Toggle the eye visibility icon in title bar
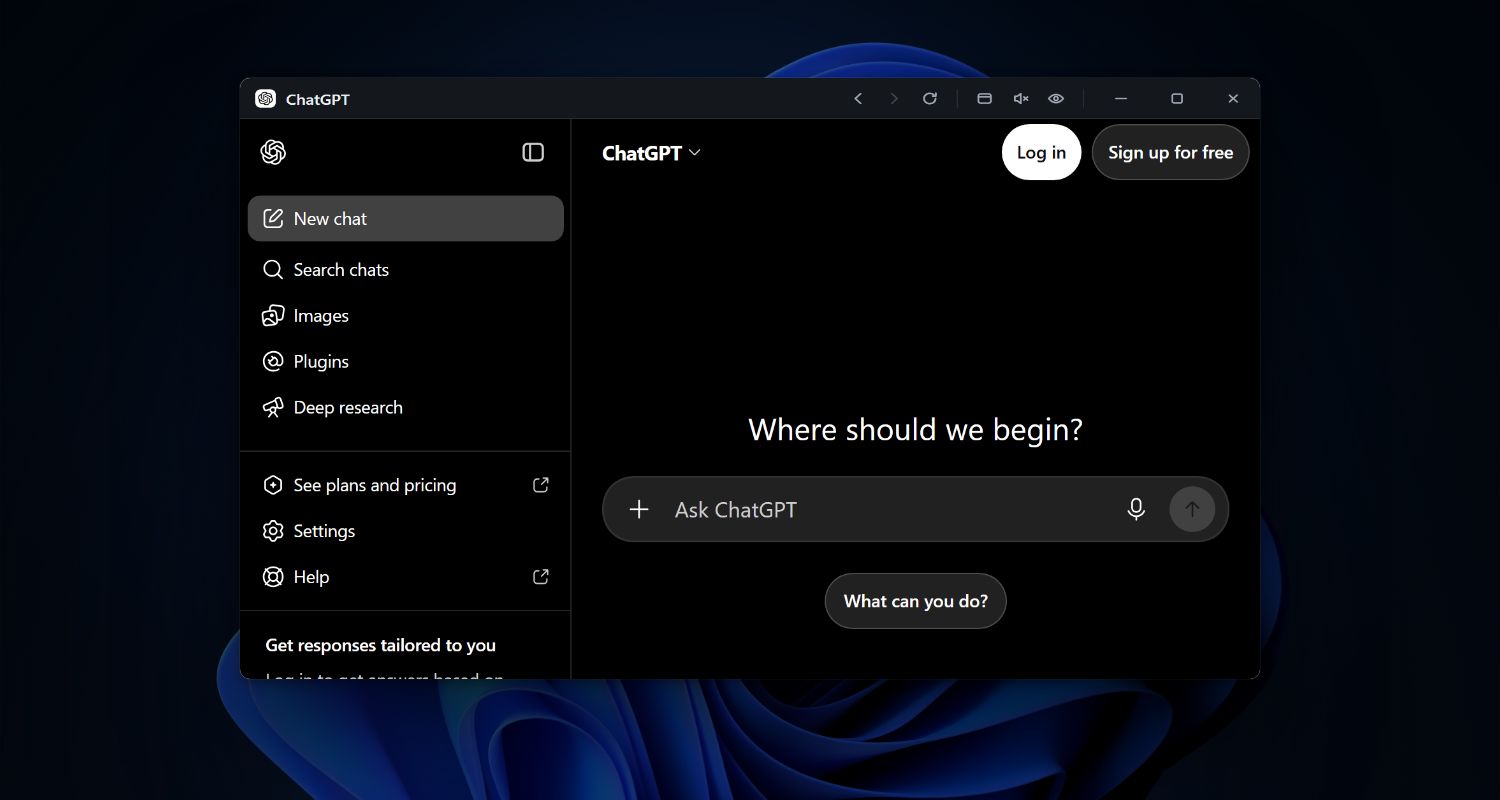The width and height of the screenshot is (1500, 800). [1056, 98]
